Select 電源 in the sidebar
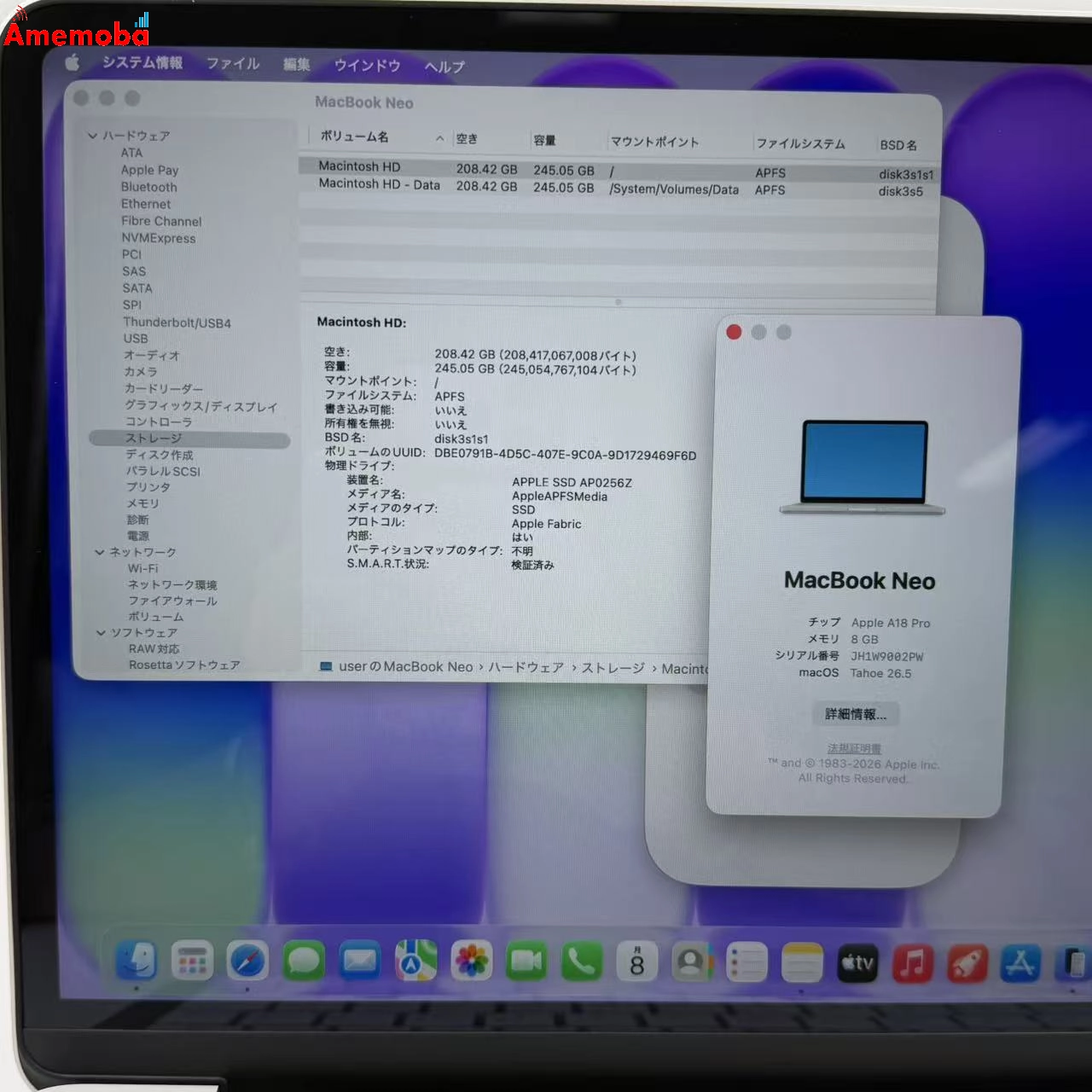Image resolution: width=1092 pixels, height=1092 pixels. tap(138, 536)
